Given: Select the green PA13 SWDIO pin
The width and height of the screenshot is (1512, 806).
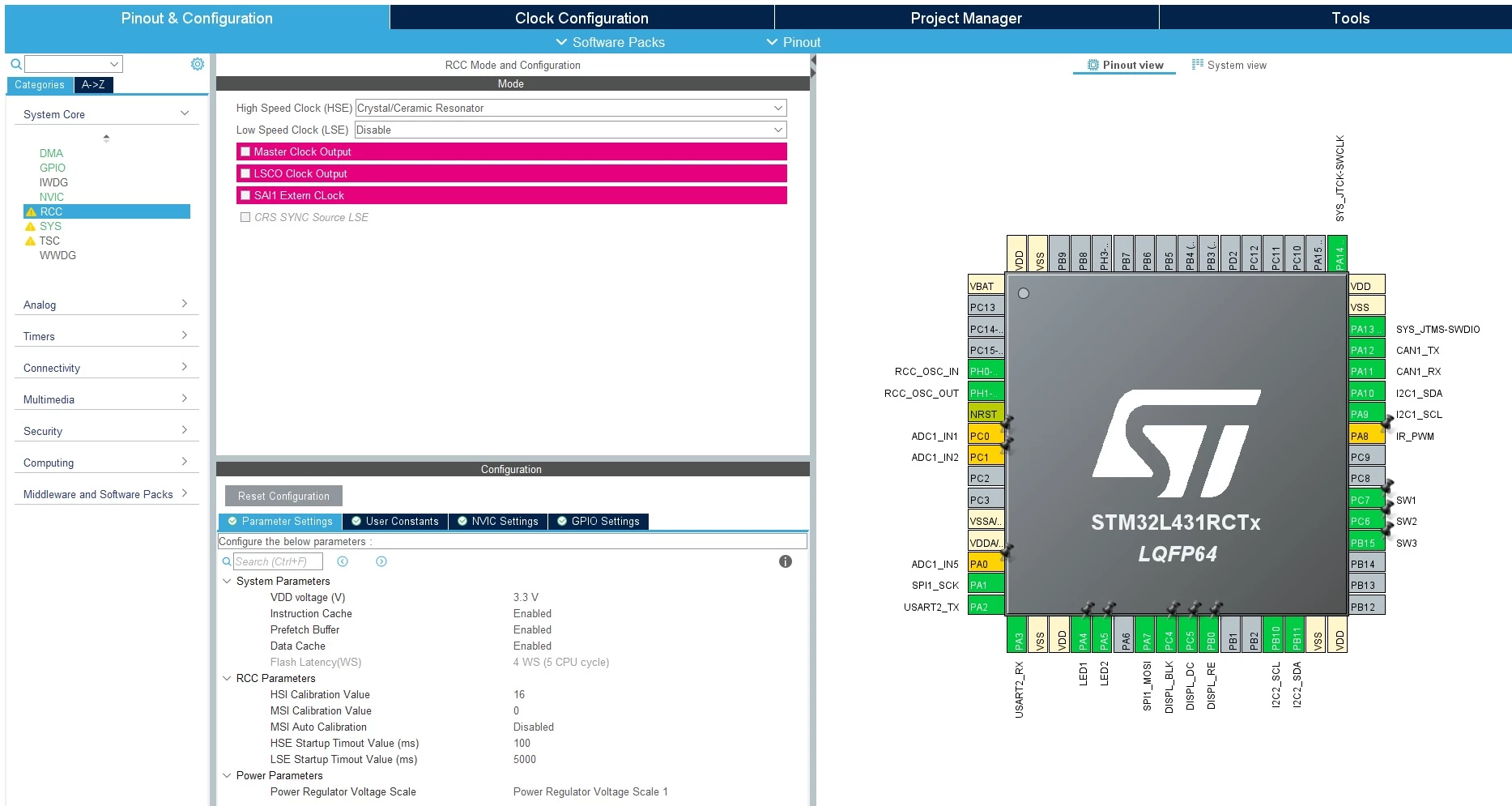Looking at the screenshot, I should [x=1366, y=329].
